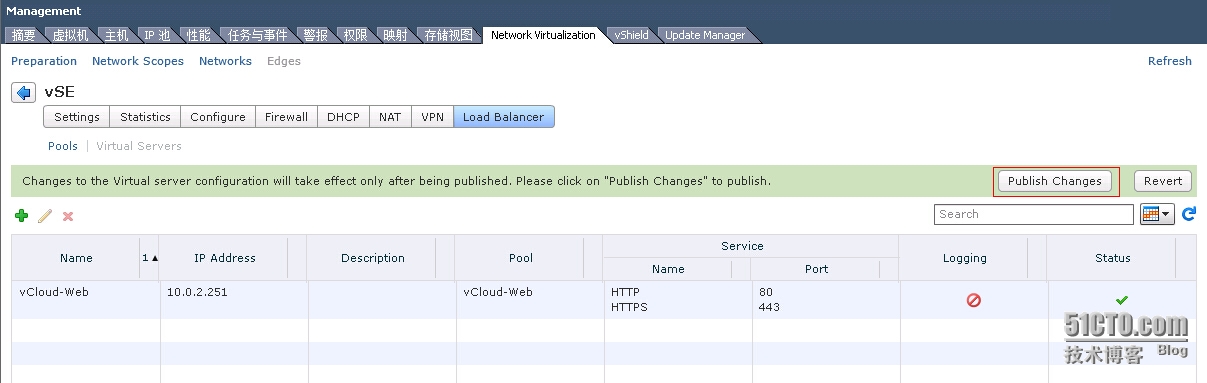Click the vCloud-Web pool cell
The height and width of the screenshot is (383, 1207).
(x=497, y=292)
